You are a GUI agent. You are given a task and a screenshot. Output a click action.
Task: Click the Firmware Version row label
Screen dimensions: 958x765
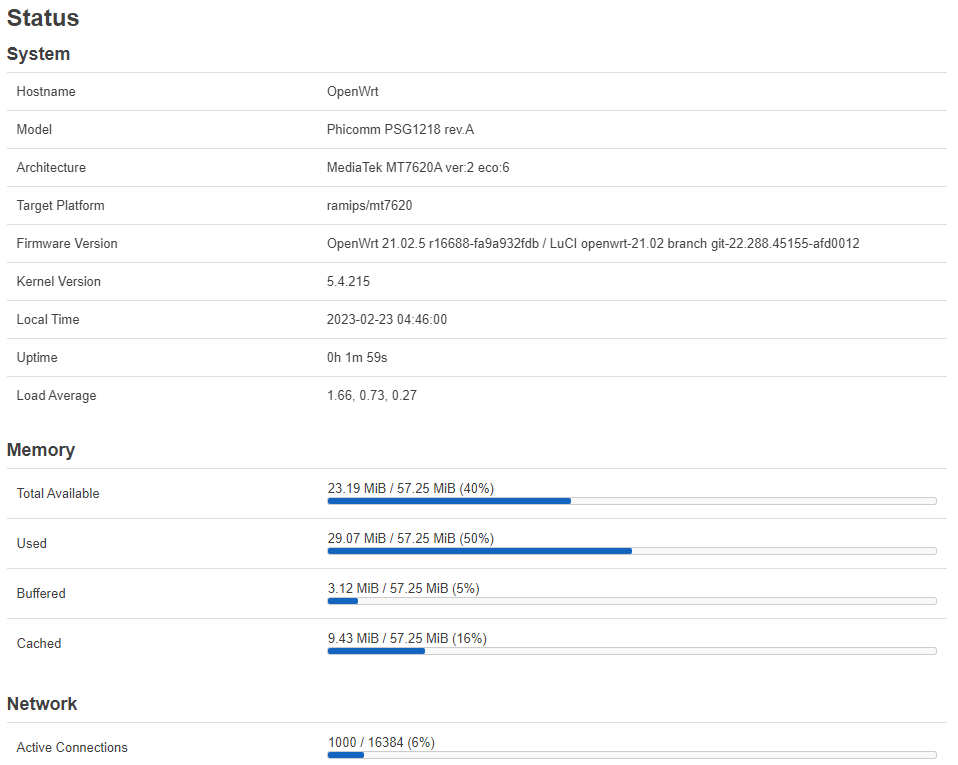pos(67,244)
